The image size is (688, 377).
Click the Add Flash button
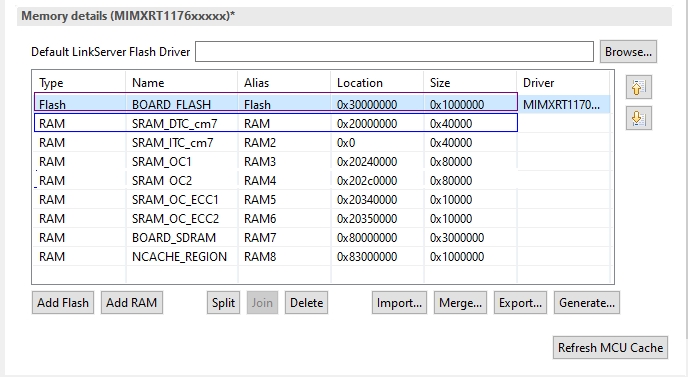click(63, 303)
